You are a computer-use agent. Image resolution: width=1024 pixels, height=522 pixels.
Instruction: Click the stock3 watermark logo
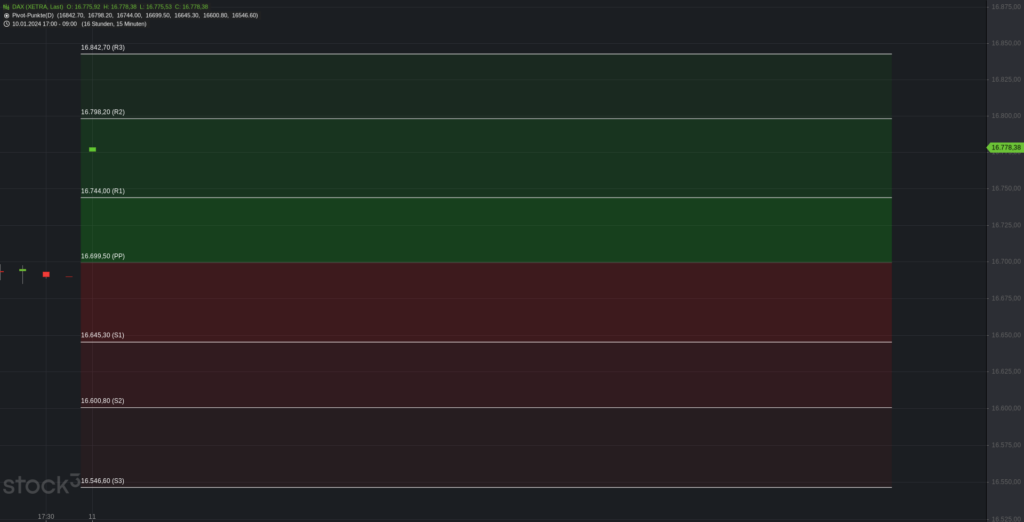(x=40, y=484)
